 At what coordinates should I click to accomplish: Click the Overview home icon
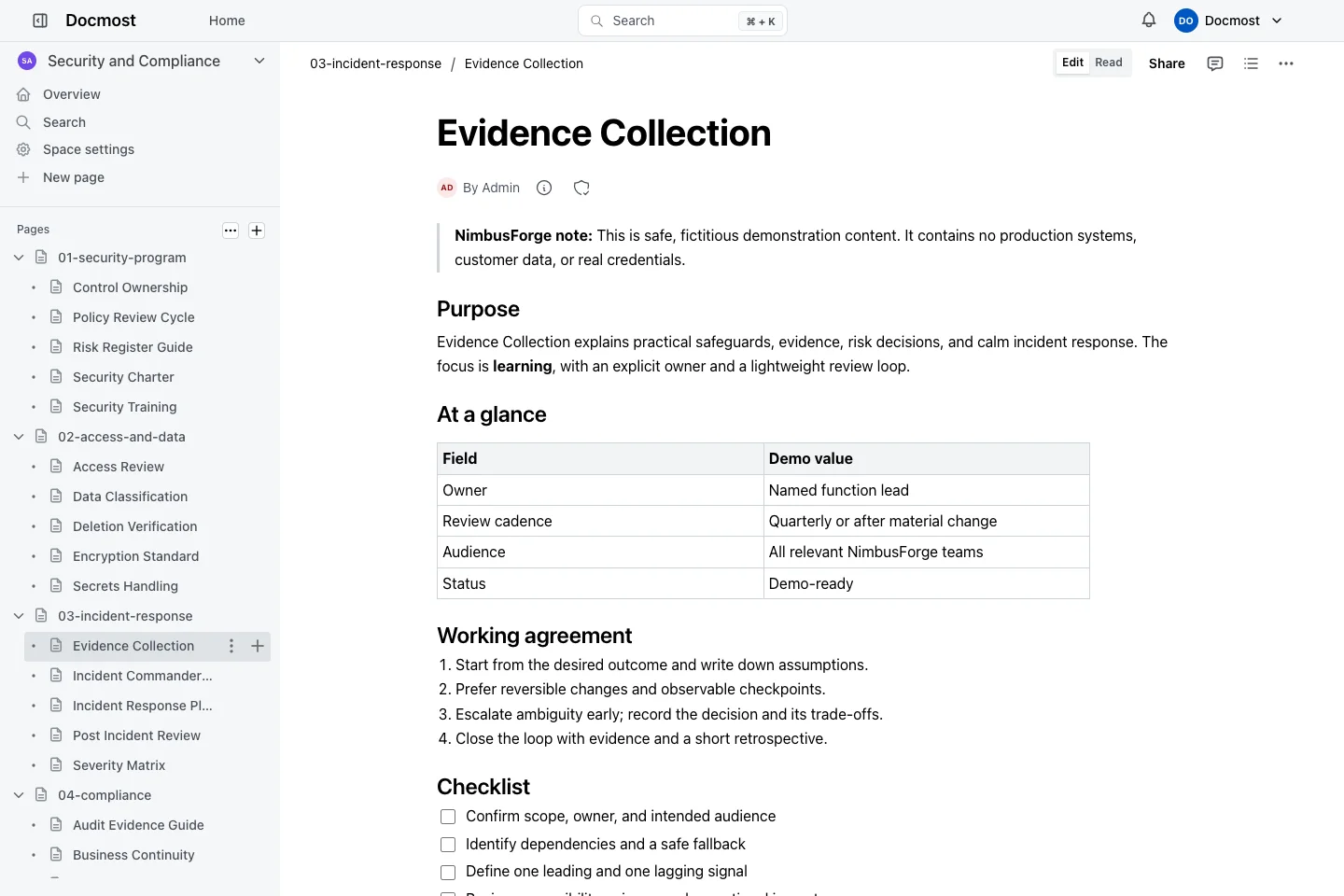coord(23,94)
